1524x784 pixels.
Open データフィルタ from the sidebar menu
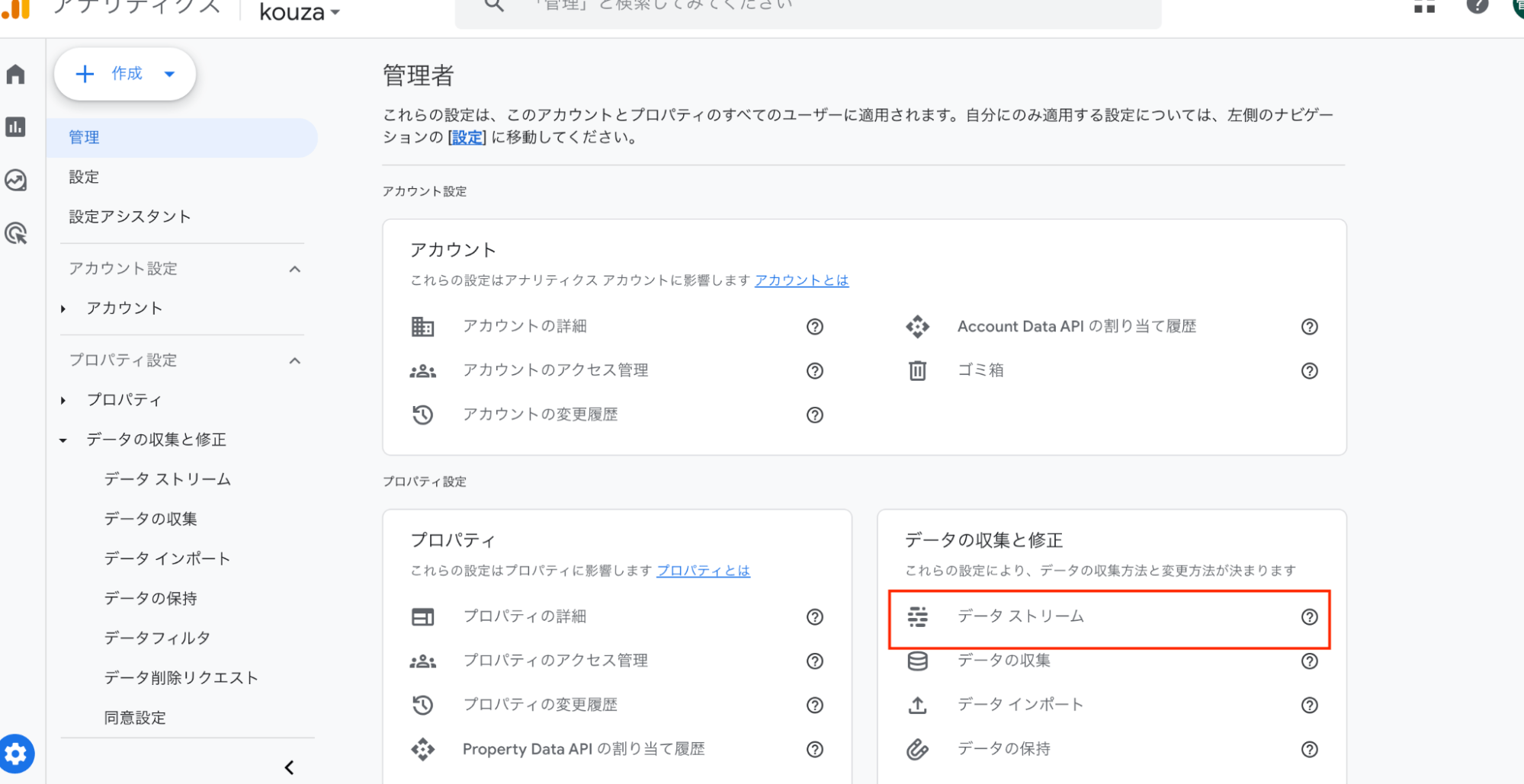157,638
